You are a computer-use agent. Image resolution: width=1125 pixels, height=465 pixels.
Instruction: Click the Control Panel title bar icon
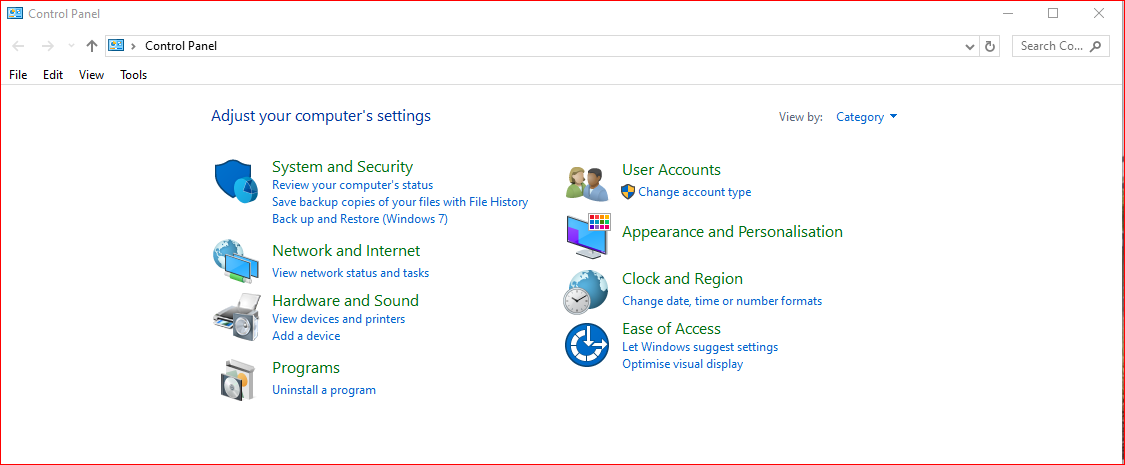(14, 13)
